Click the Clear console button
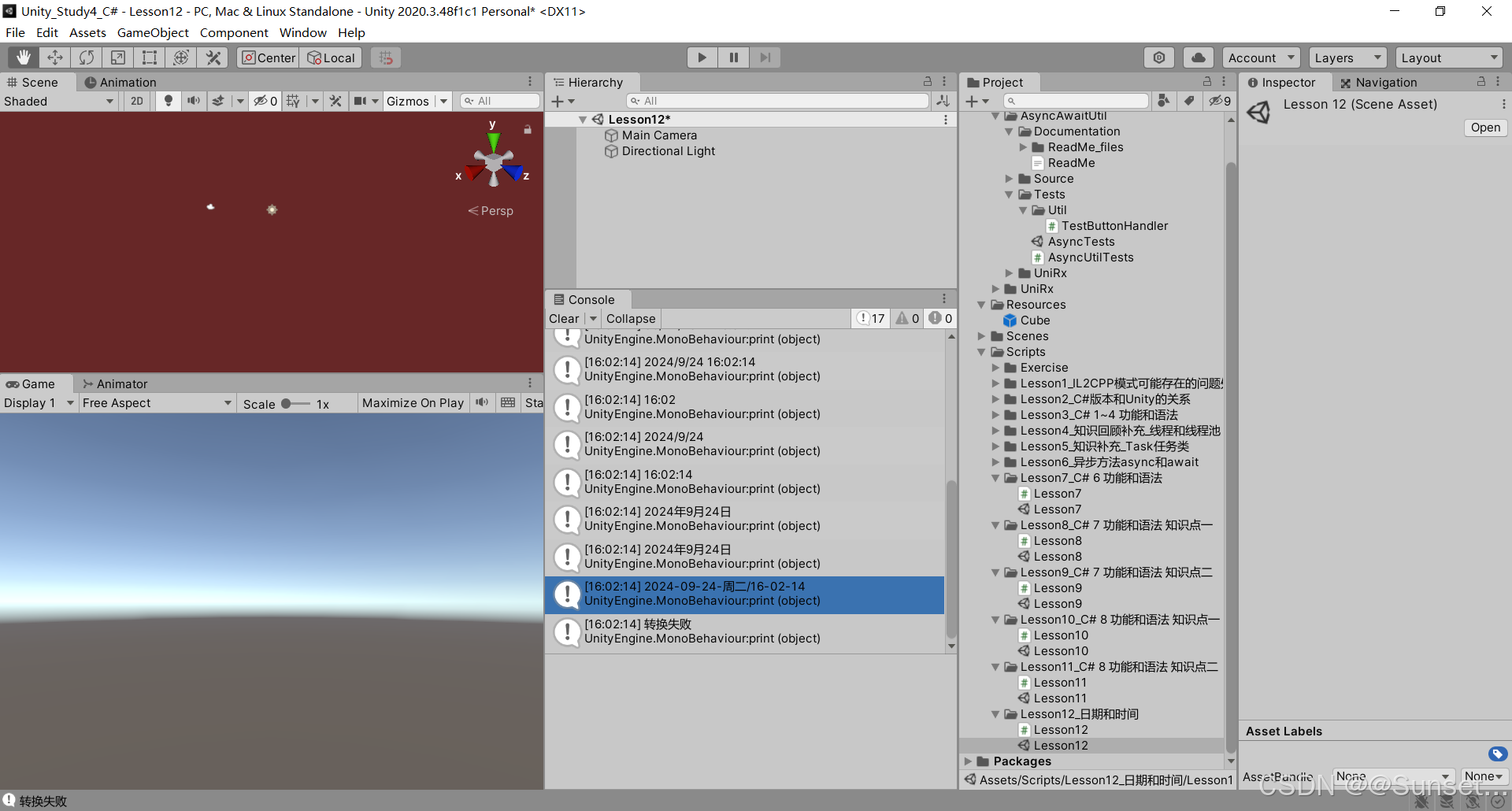 [x=564, y=318]
